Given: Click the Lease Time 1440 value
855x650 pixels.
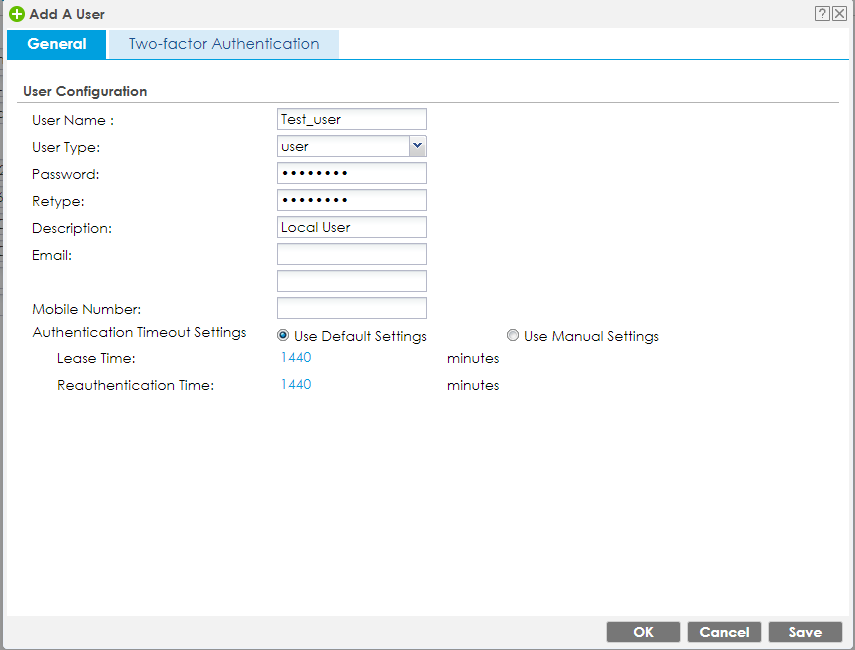Looking at the screenshot, I should tap(296, 358).
